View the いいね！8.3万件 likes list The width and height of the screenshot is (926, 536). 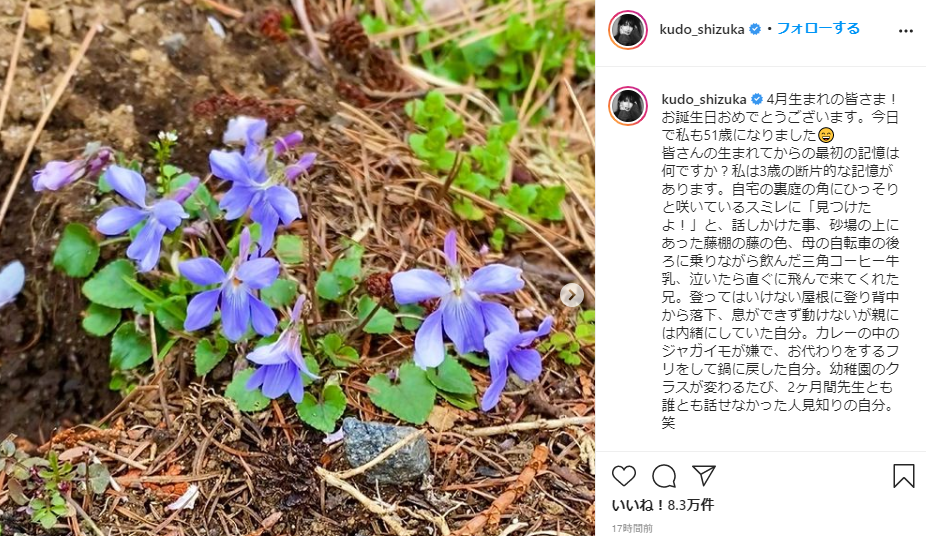663,505
